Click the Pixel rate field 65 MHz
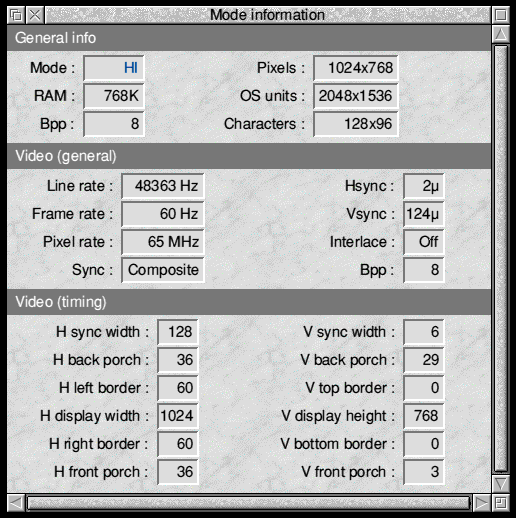 (x=163, y=242)
